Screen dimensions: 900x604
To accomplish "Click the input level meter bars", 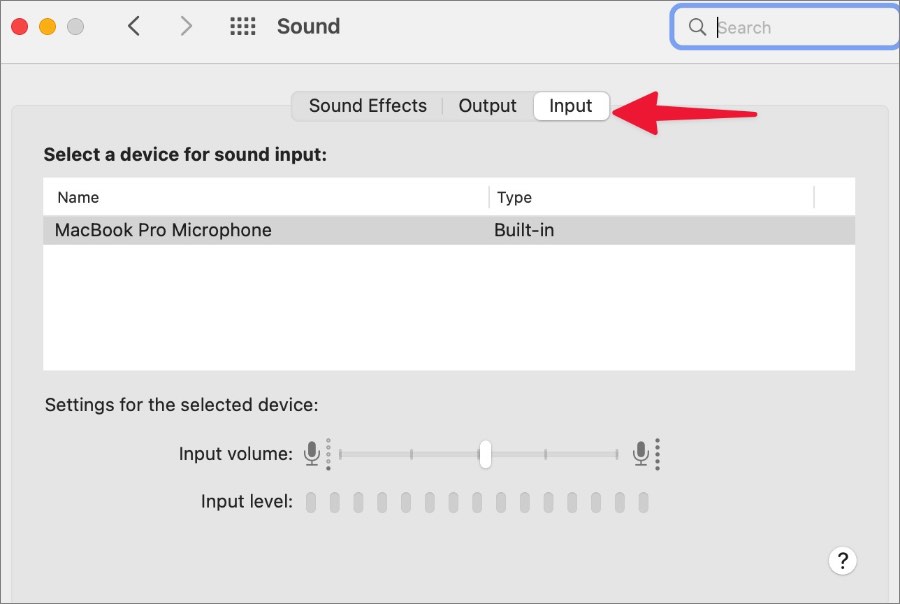I will coord(477,502).
